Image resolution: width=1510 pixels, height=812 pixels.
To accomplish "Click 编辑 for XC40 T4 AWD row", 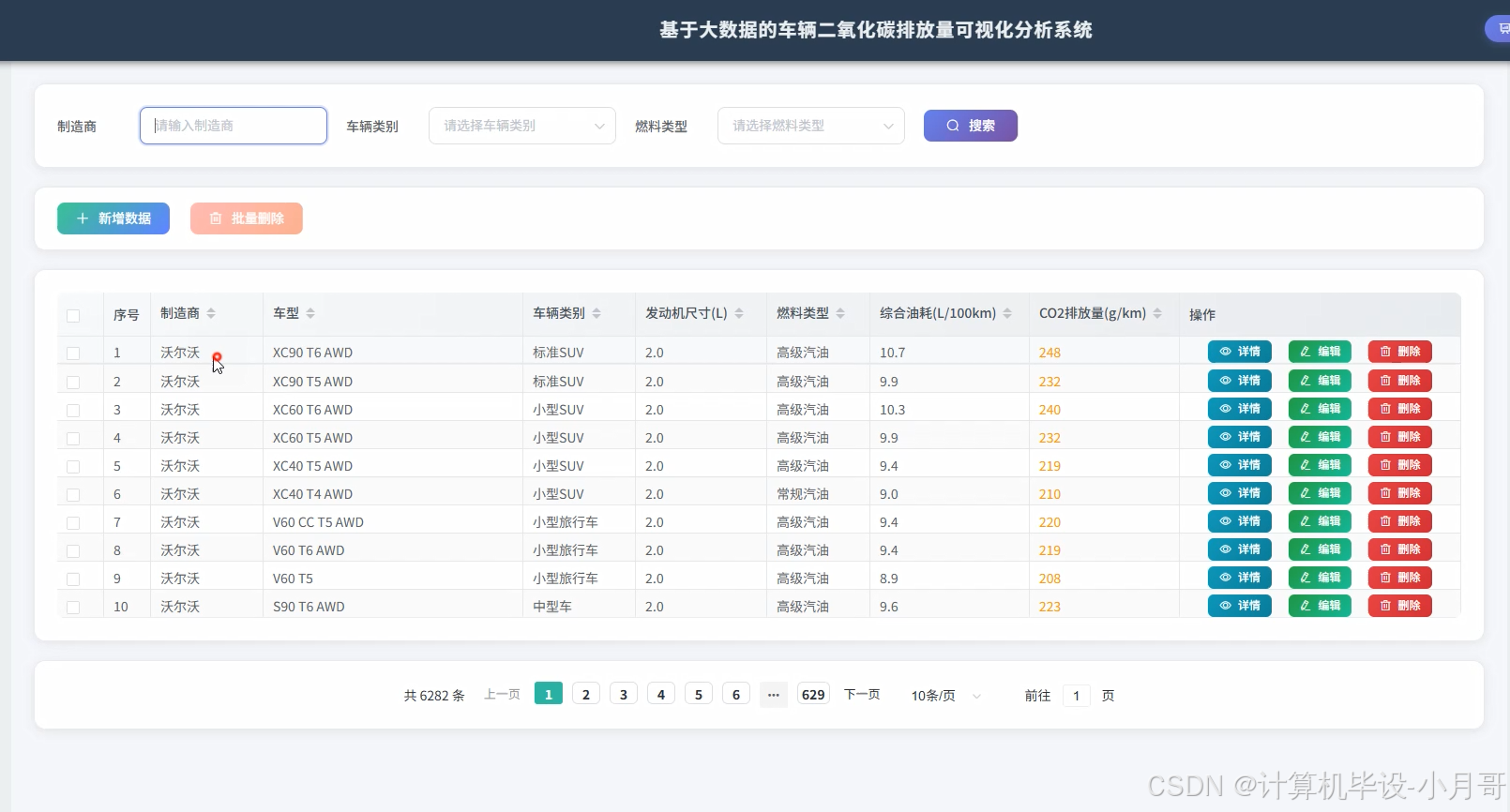I will click(x=1320, y=493).
